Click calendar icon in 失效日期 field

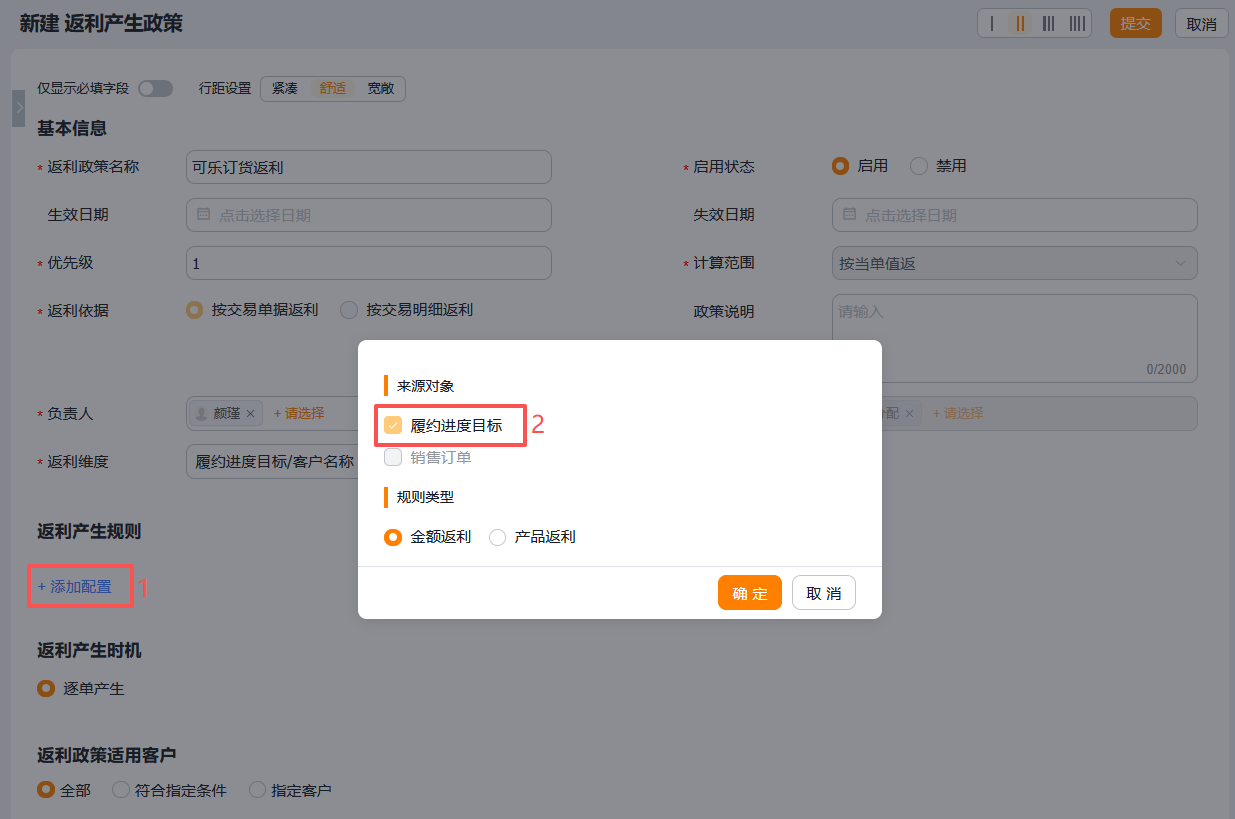[x=850, y=214]
